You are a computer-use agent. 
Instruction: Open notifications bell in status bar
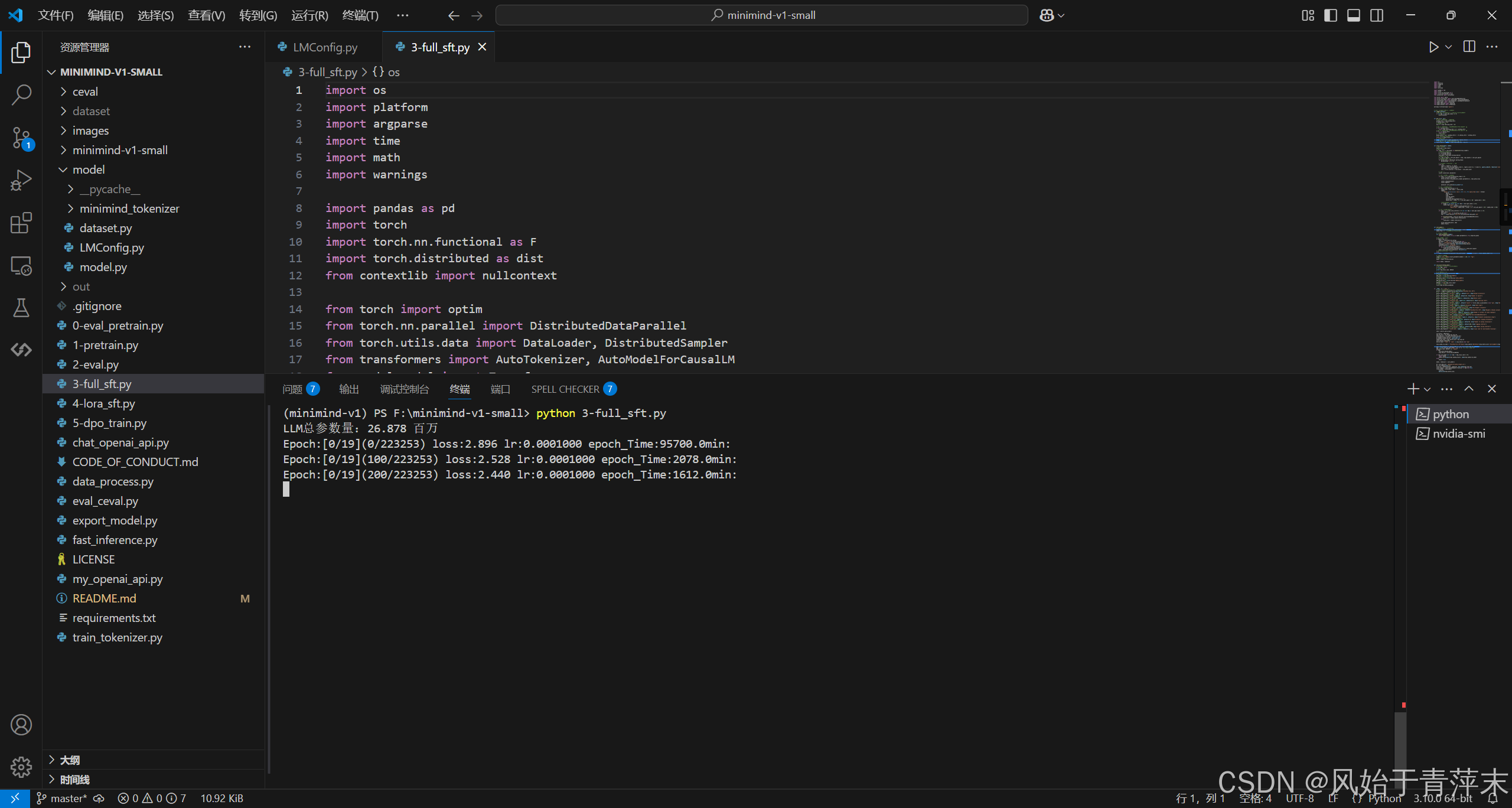coord(1493,799)
